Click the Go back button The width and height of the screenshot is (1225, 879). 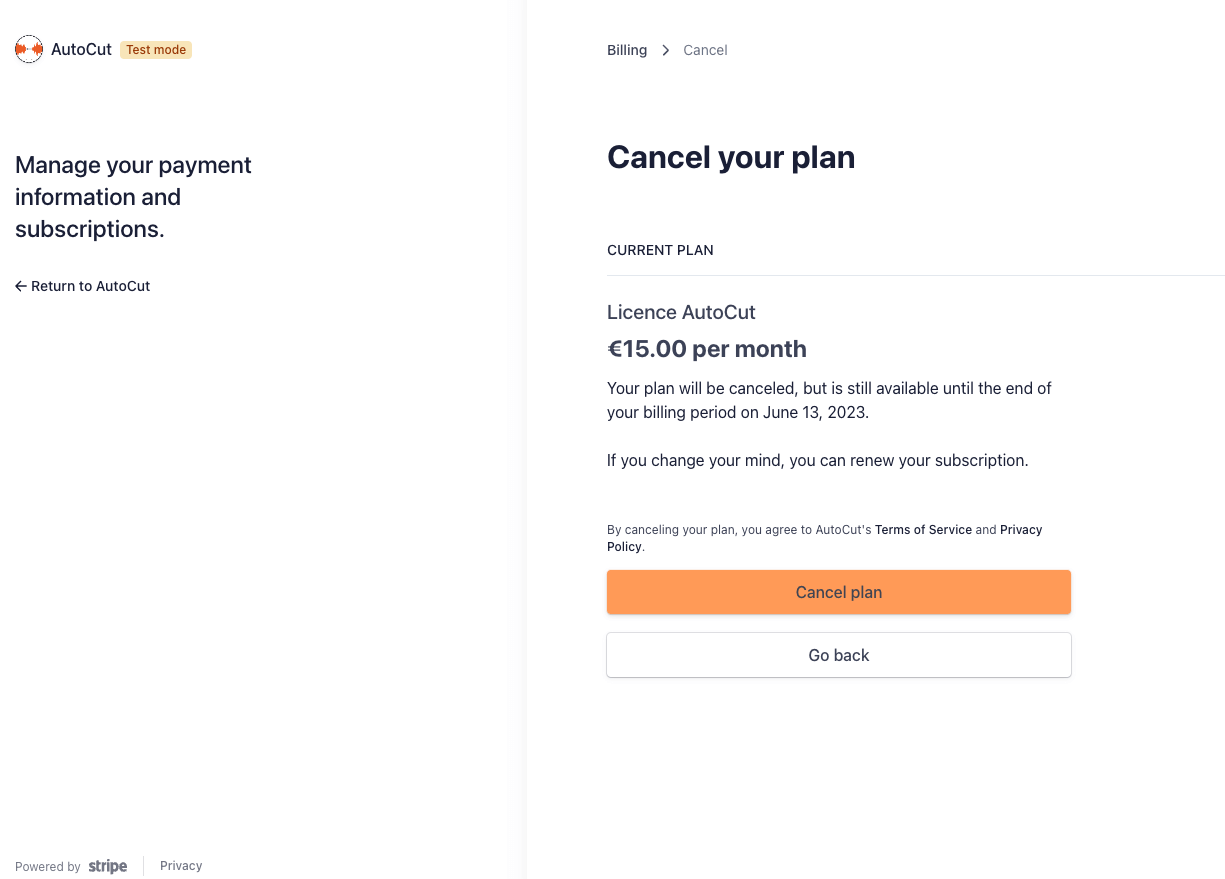click(839, 655)
